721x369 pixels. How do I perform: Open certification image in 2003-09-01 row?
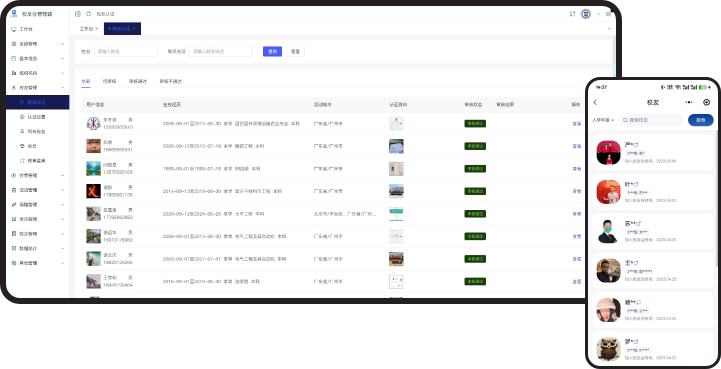click(x=396, y=259)
